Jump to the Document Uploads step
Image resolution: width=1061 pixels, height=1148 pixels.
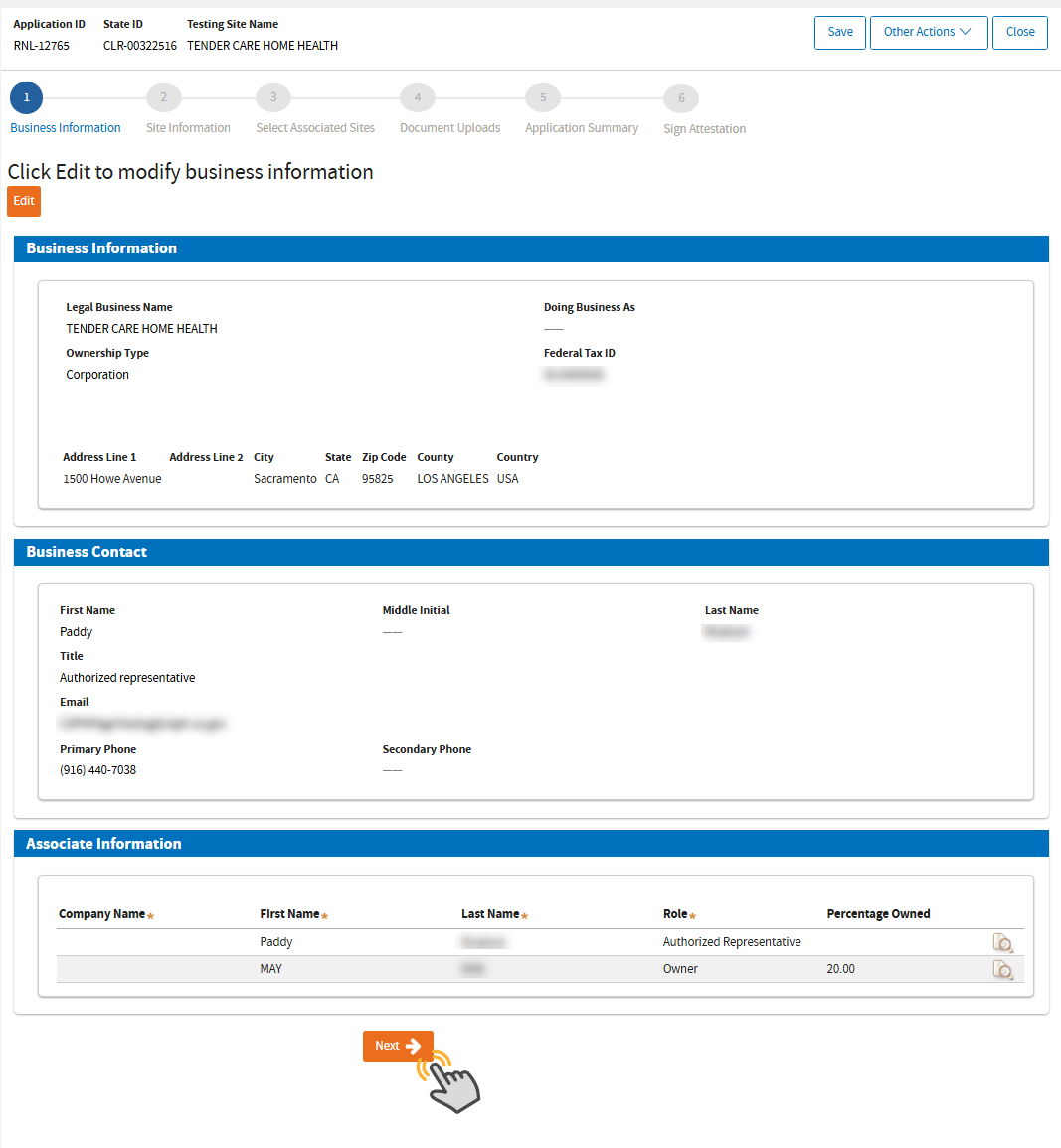[x=418, y=97]
